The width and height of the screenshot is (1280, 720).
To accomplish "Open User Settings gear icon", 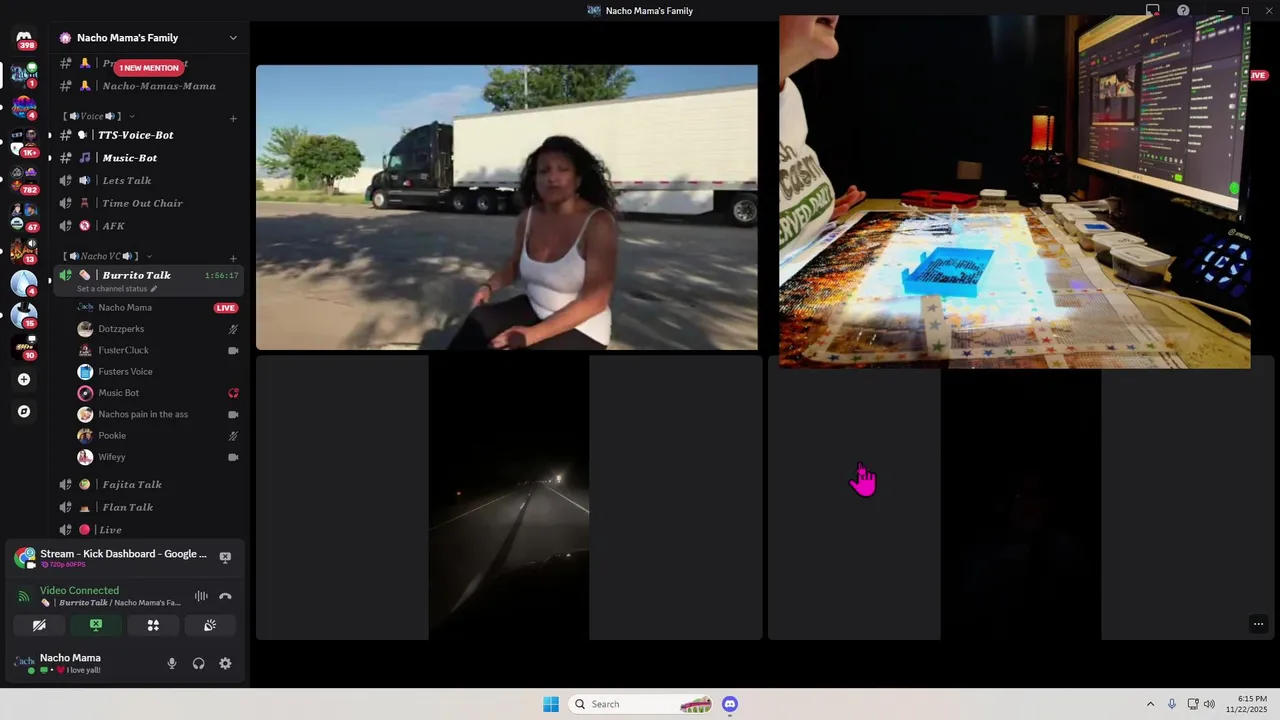I will (x=225, y=663).
